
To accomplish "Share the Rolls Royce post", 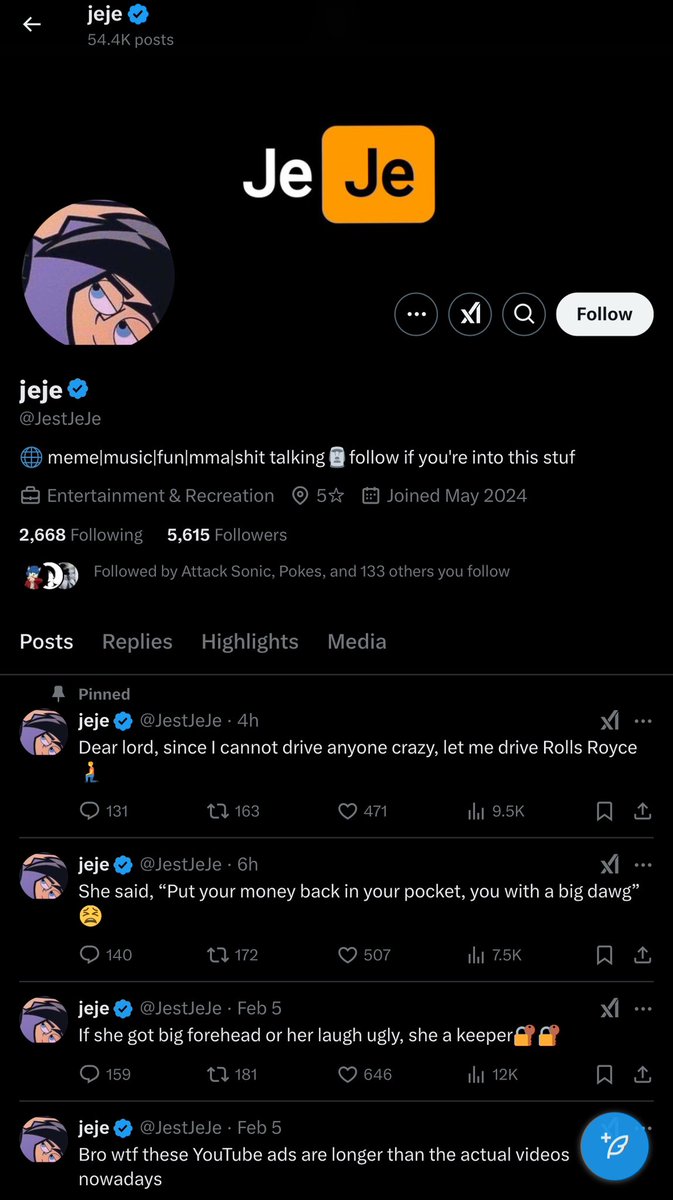I will click(x=642, y=811).
